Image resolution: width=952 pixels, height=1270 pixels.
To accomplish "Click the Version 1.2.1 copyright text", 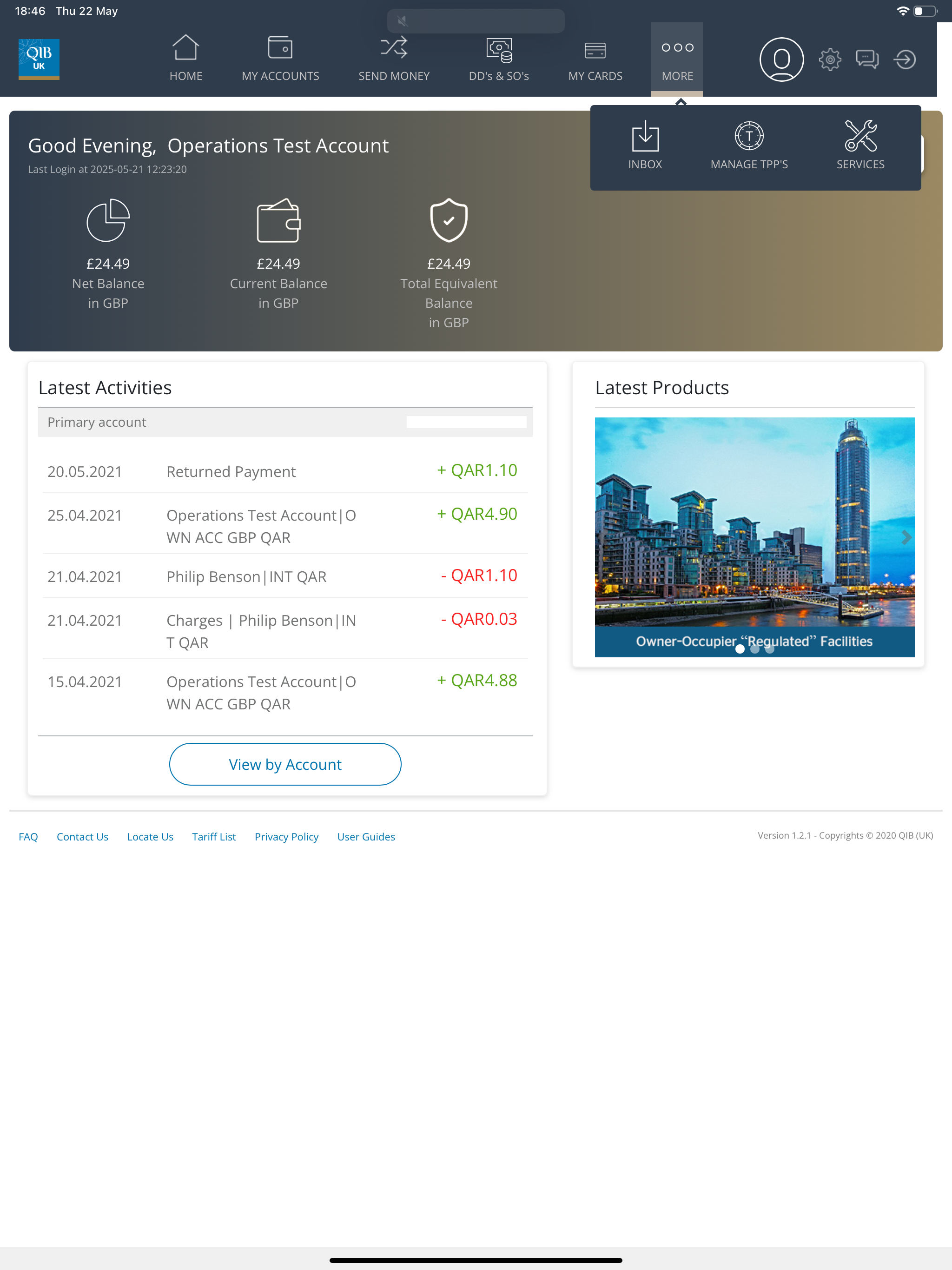I will click(845, 835).
